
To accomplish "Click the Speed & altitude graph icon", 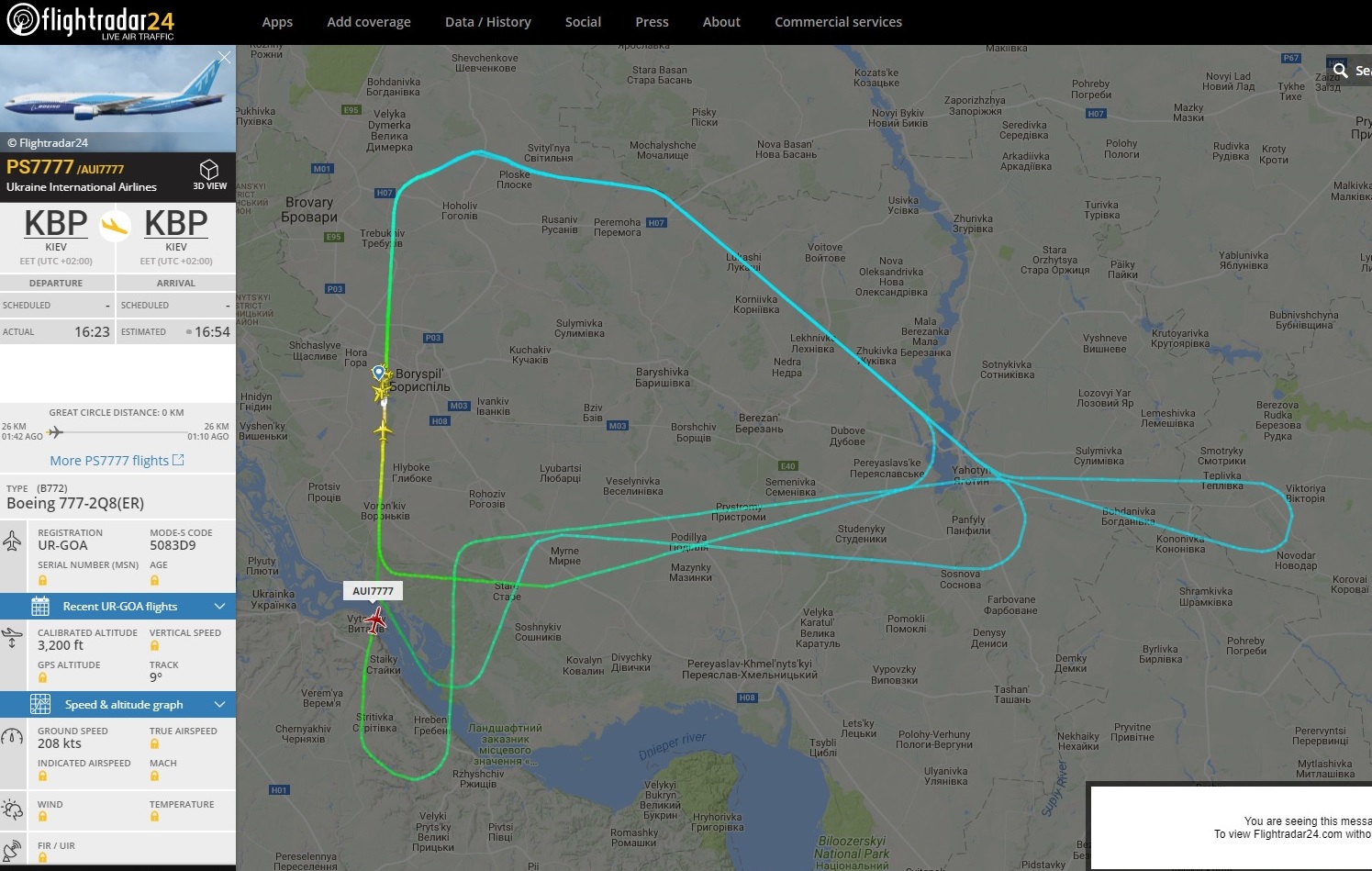I will [x=40, y=704].
